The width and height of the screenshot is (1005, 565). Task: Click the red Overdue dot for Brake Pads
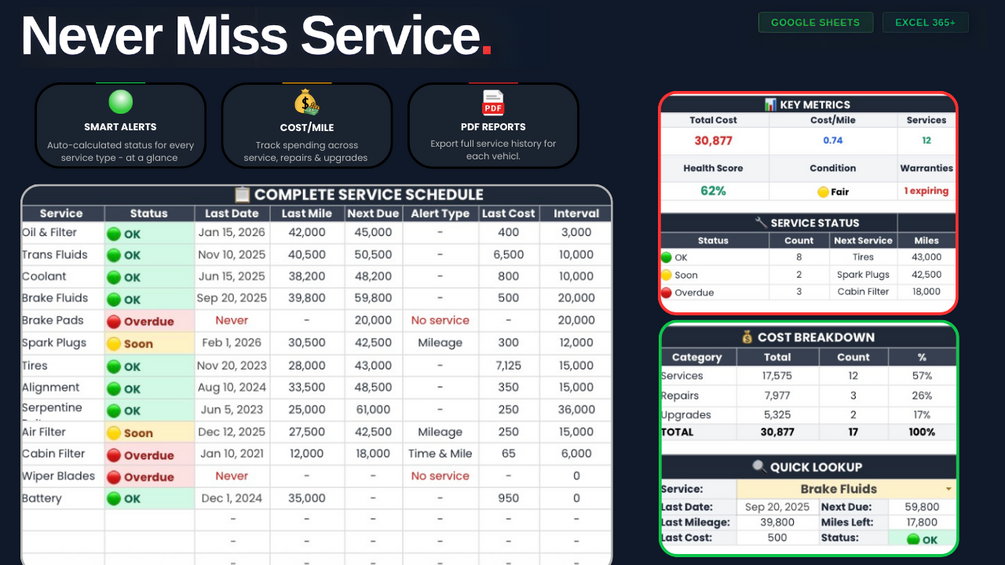click(x=114, y=322)
